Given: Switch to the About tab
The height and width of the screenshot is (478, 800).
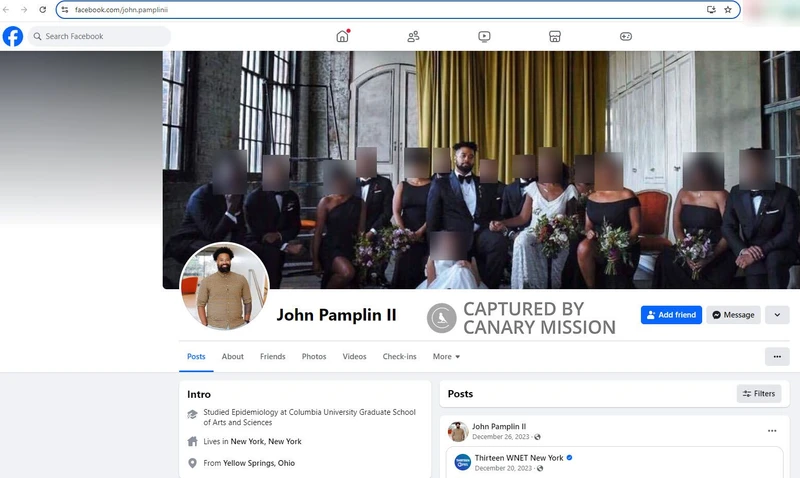Looking at the screenshot, I should pyautogui.click(x=233, y=357).
